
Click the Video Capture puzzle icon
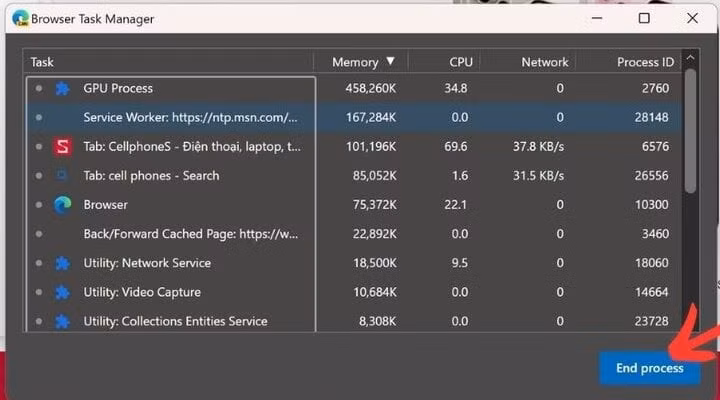(62, 292)
